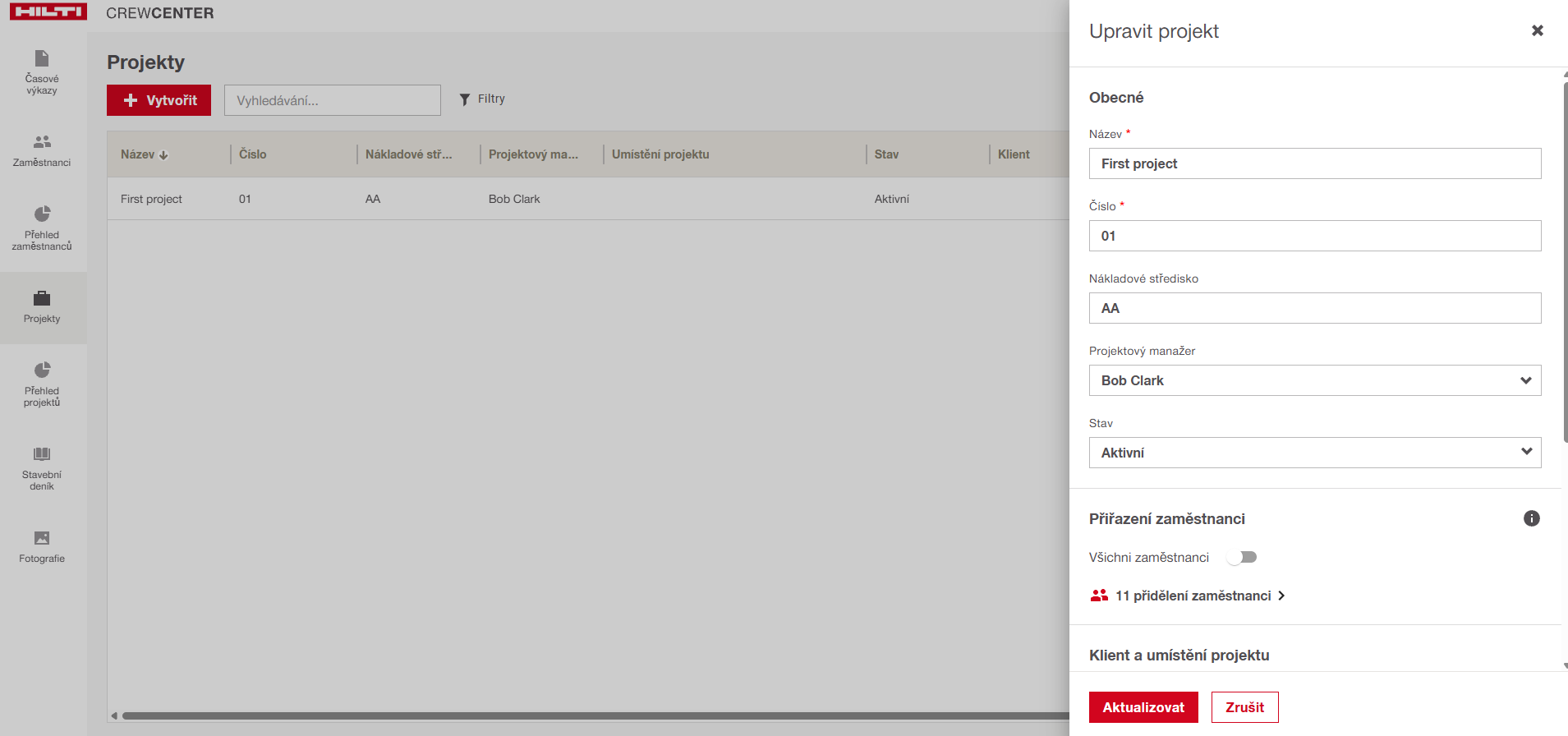Close the Upravit projekt panel
The image size is (1568, 736).
coord(1537,30)
